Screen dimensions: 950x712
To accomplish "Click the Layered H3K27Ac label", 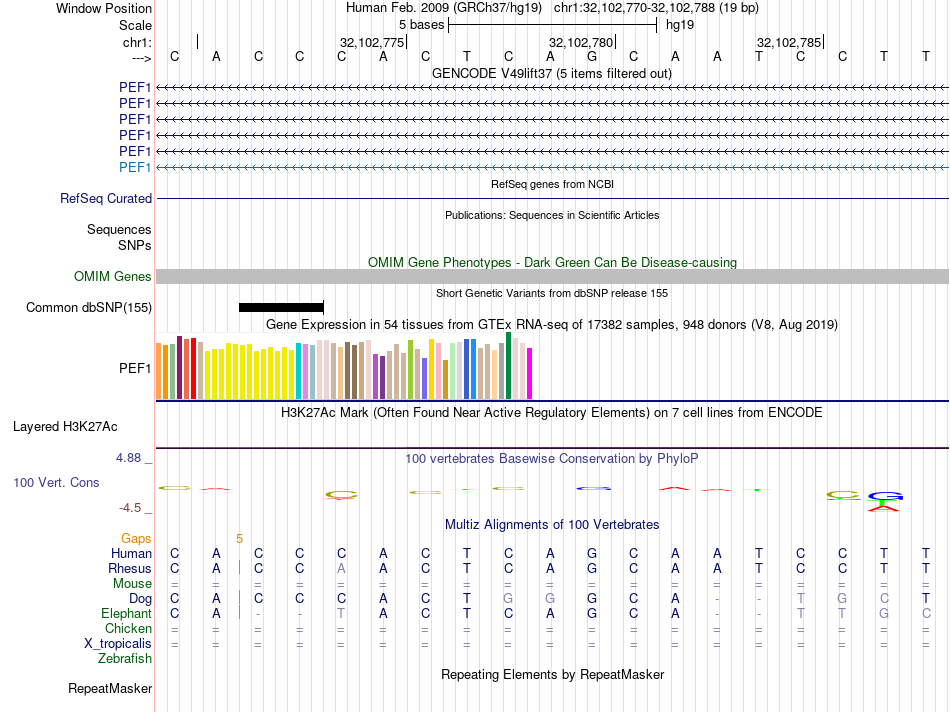I will 65,427.
